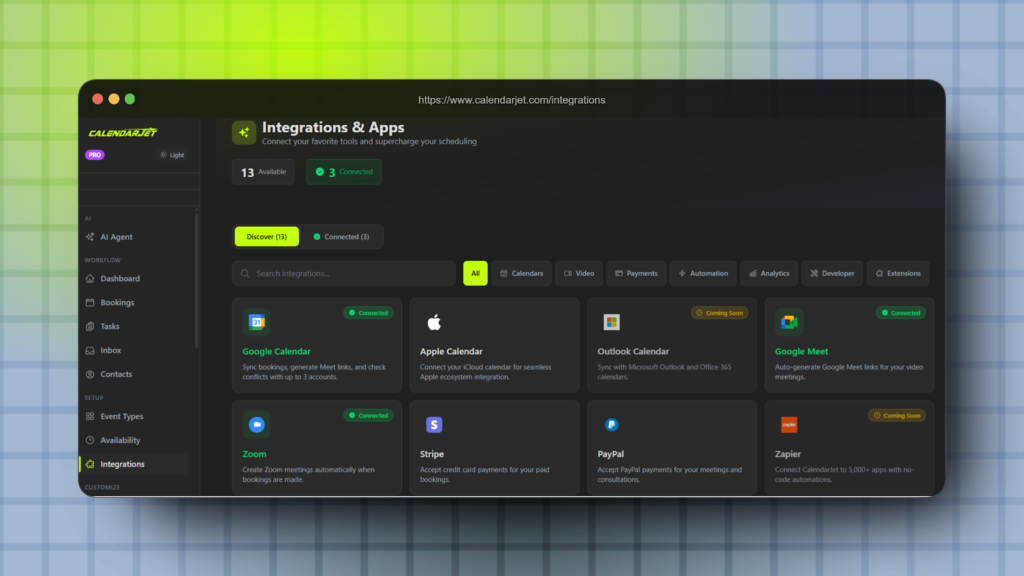This screenshot has height=576, width=1024.
Task: Click the Search integrations field
Action: (343, 273)
